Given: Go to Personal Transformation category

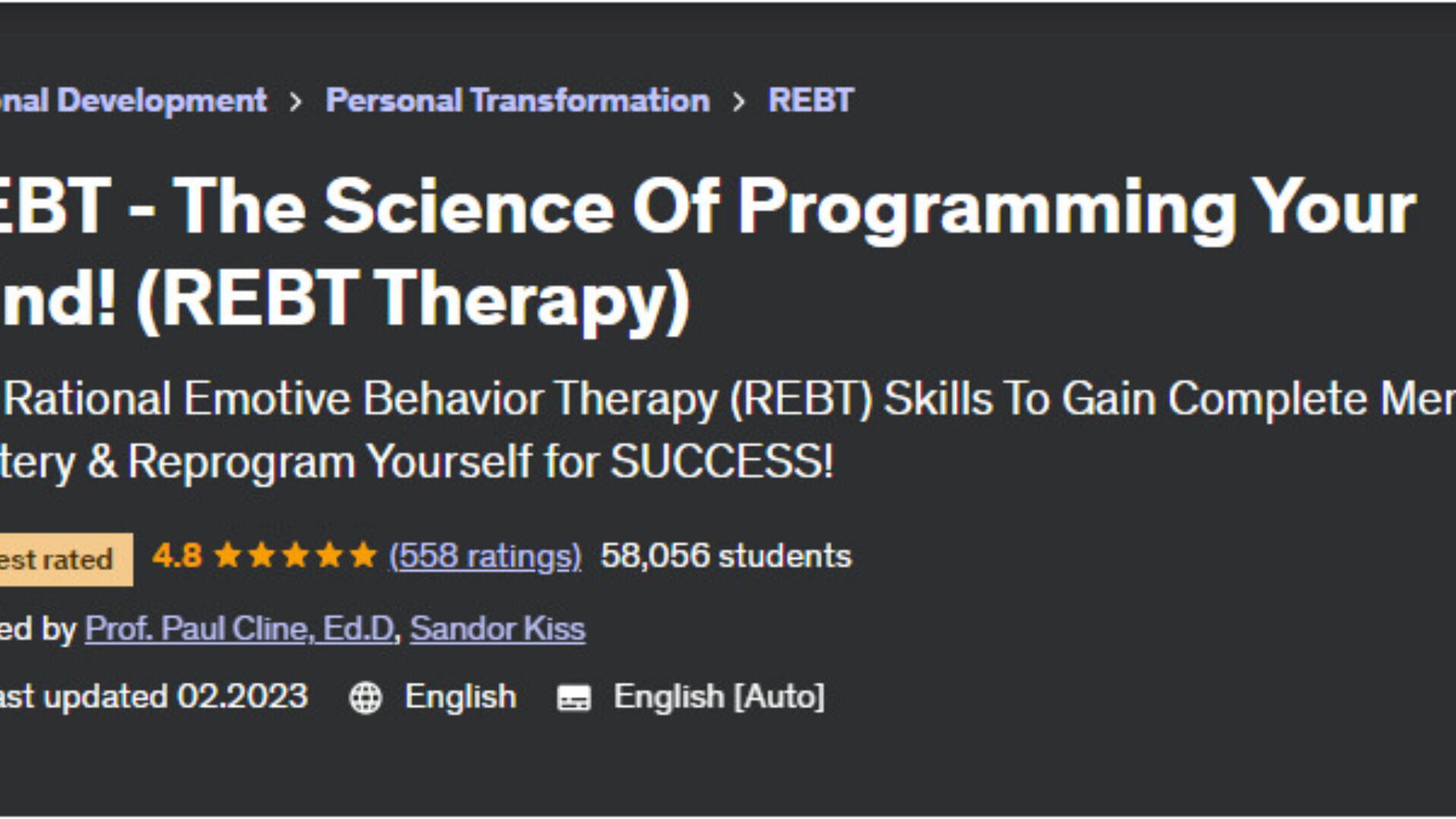Looking at the screenshot, I should coord(517,100).
